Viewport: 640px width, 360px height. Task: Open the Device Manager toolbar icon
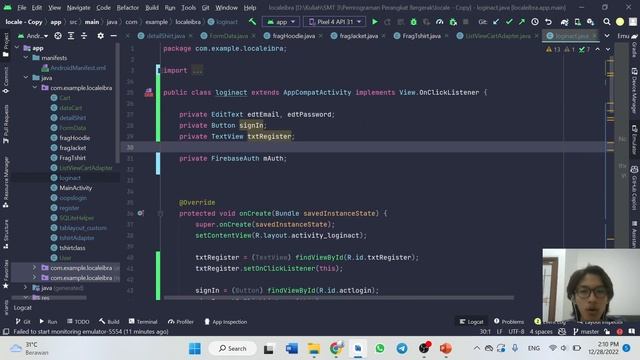coord(578,22)
